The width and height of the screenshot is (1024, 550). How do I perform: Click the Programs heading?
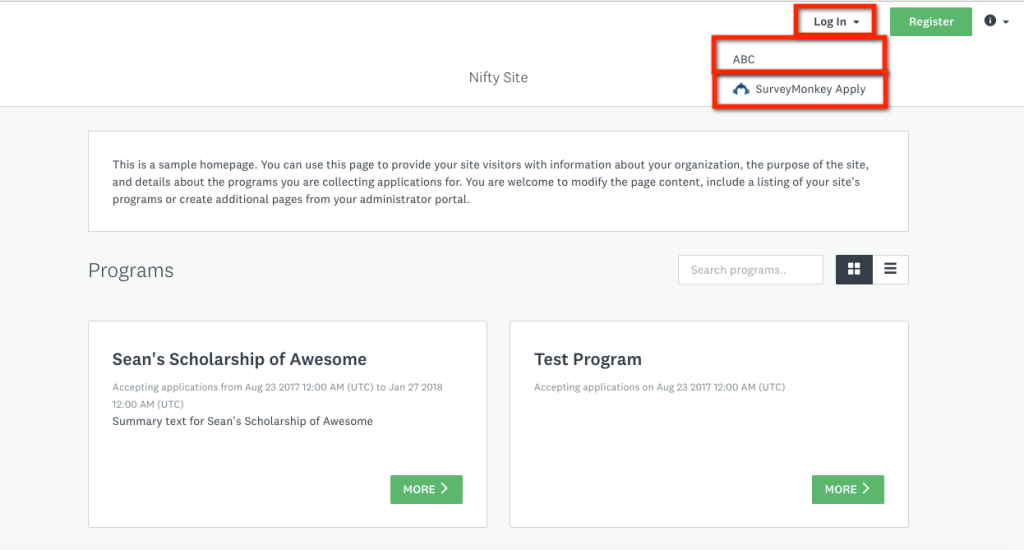[x=131, y=270]
